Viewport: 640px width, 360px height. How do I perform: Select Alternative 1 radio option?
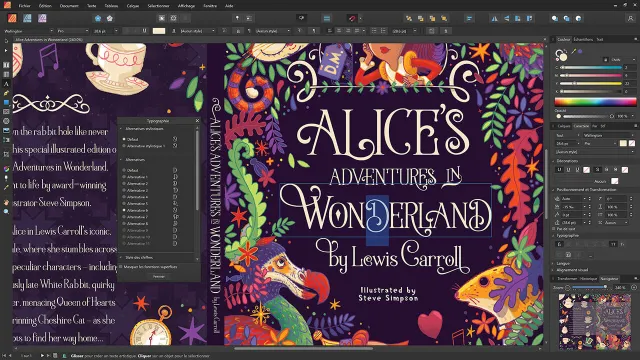[124, 177]
